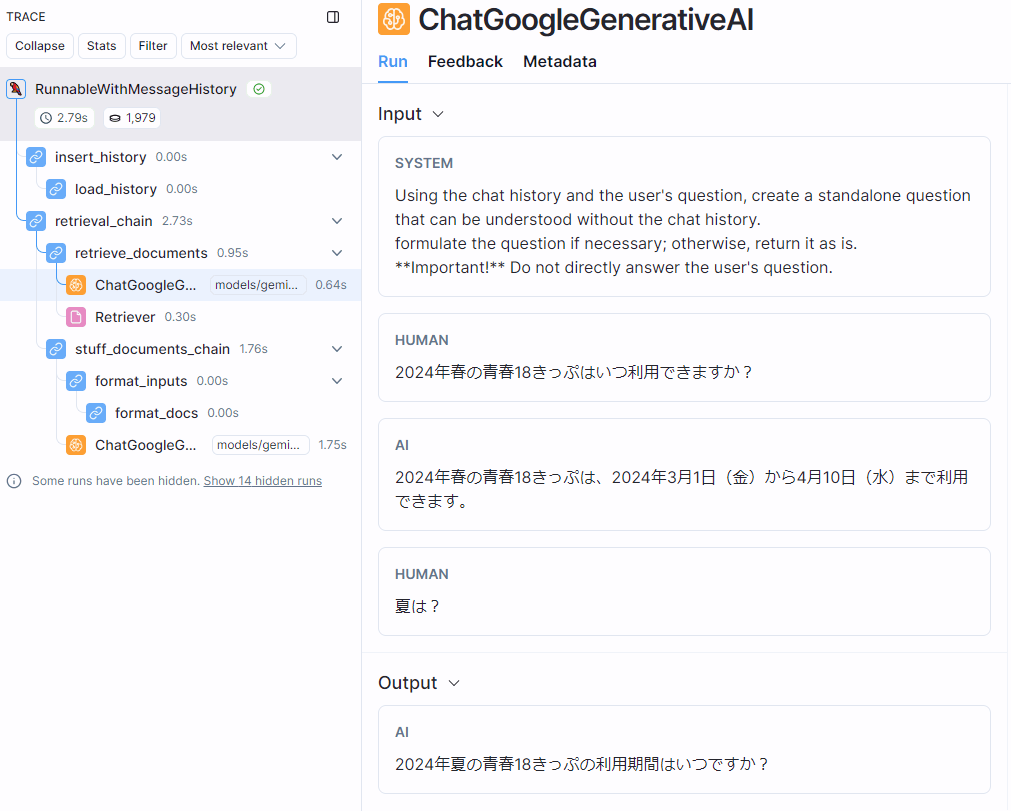Screen dimensions: 1011x811
Task: Click the info icon beside hidden runs
Action: point(14,481)
